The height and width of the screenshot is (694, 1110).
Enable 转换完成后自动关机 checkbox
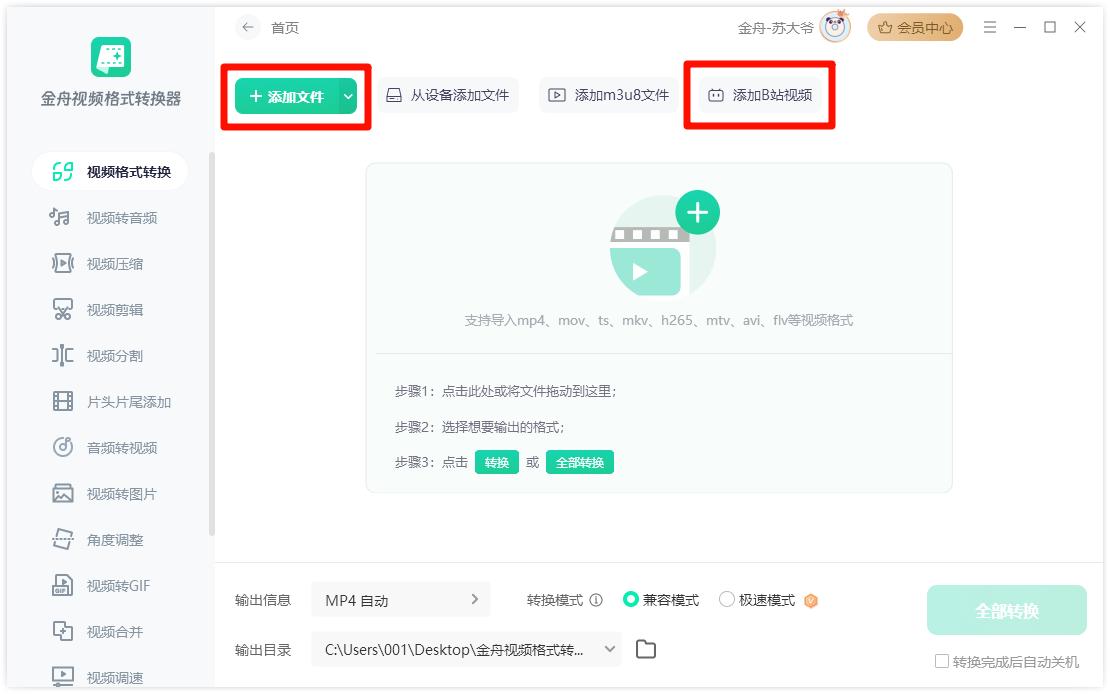click(x=941, y=662)
